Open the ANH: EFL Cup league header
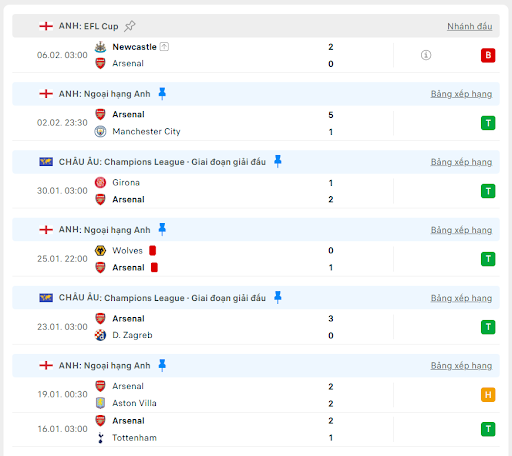Screen dimensions: 512x456 tap(88, 26)
